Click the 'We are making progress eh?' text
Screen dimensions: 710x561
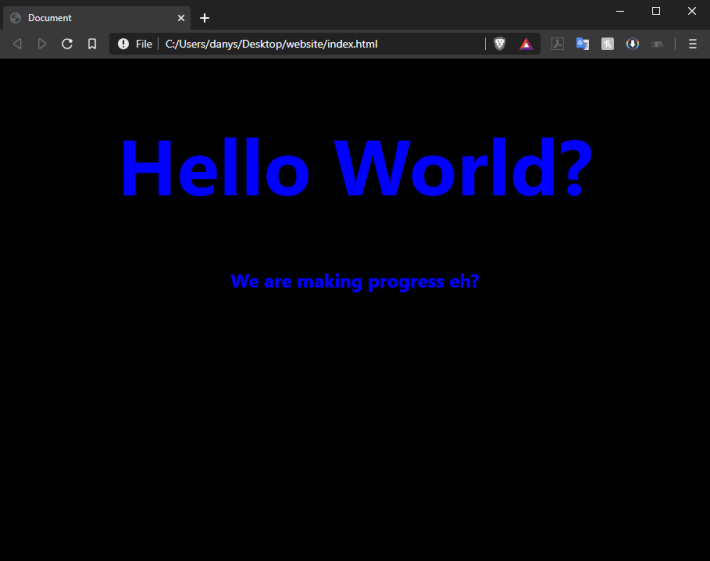pos(355,282)
